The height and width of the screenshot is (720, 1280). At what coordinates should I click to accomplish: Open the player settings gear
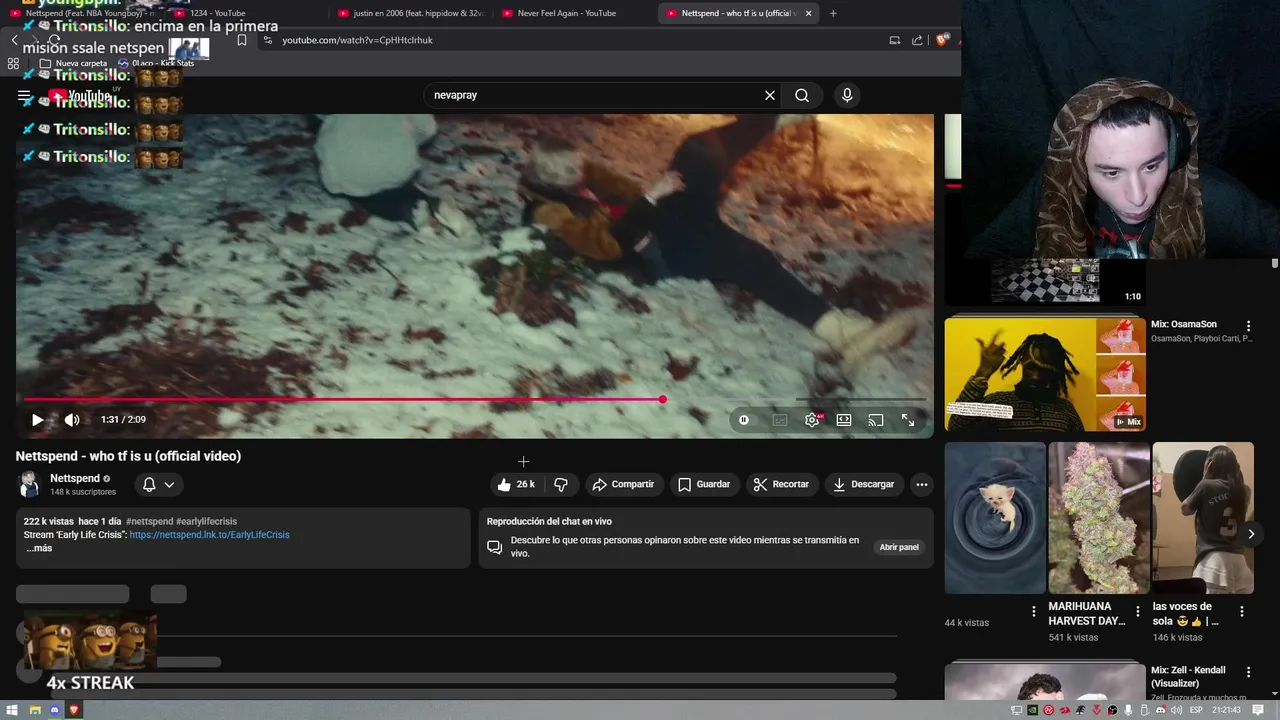click(812, 420)
